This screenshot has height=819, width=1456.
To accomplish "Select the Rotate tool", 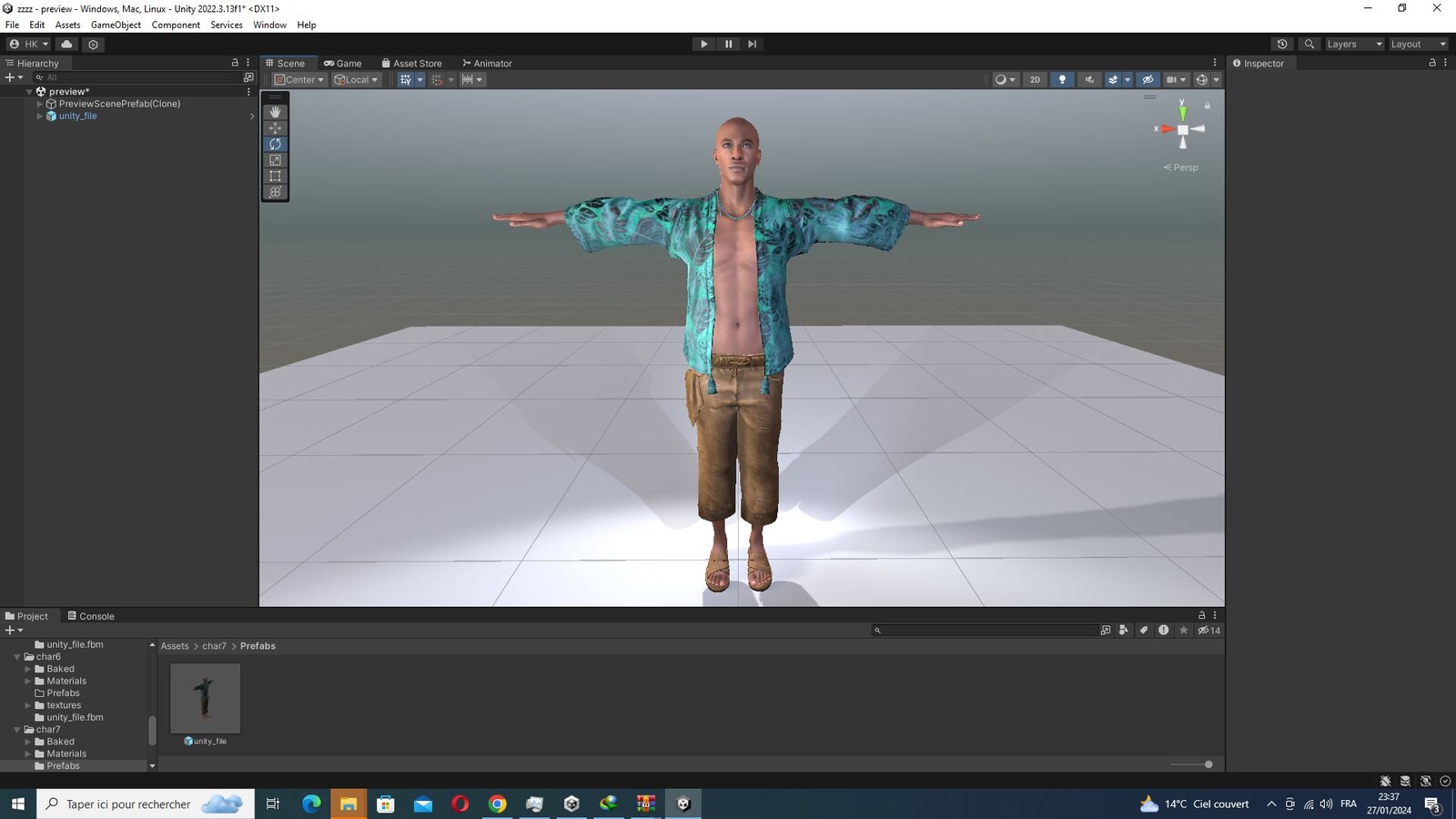I will click(x=275, y=144).
